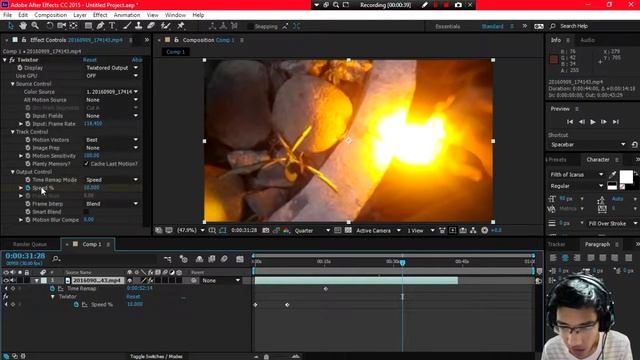
Task: Switch to the Character panel tab
Action: (598, 160)
